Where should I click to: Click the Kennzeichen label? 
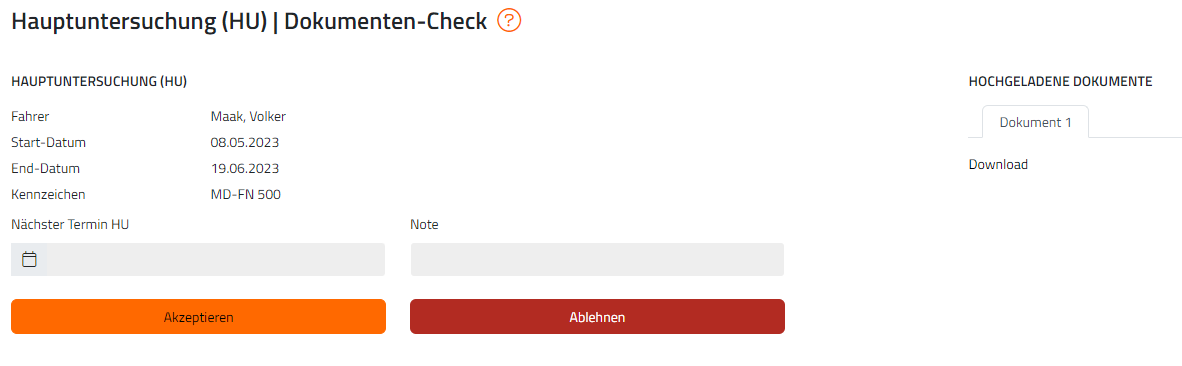48,194
